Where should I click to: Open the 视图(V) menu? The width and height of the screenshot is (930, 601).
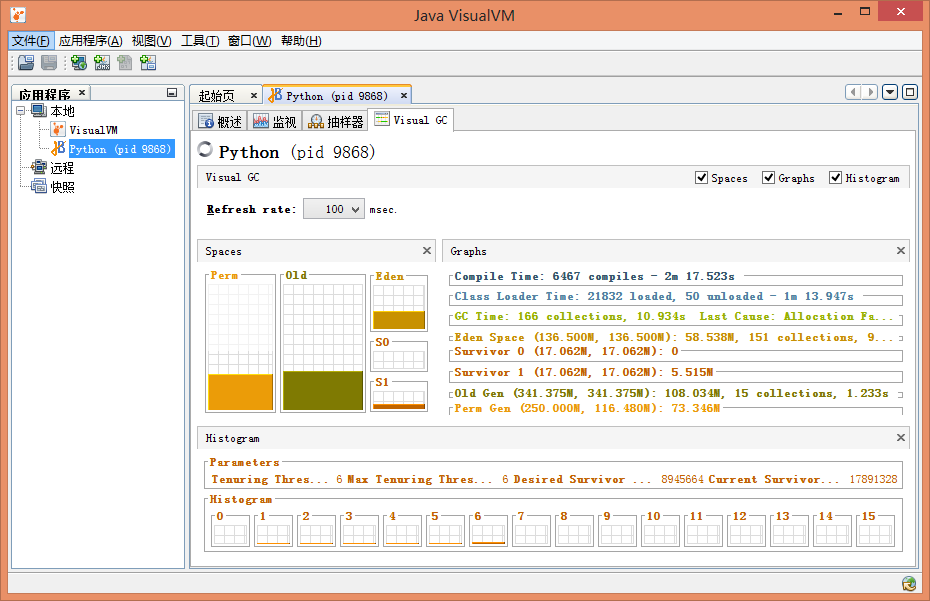click(152, 40)
